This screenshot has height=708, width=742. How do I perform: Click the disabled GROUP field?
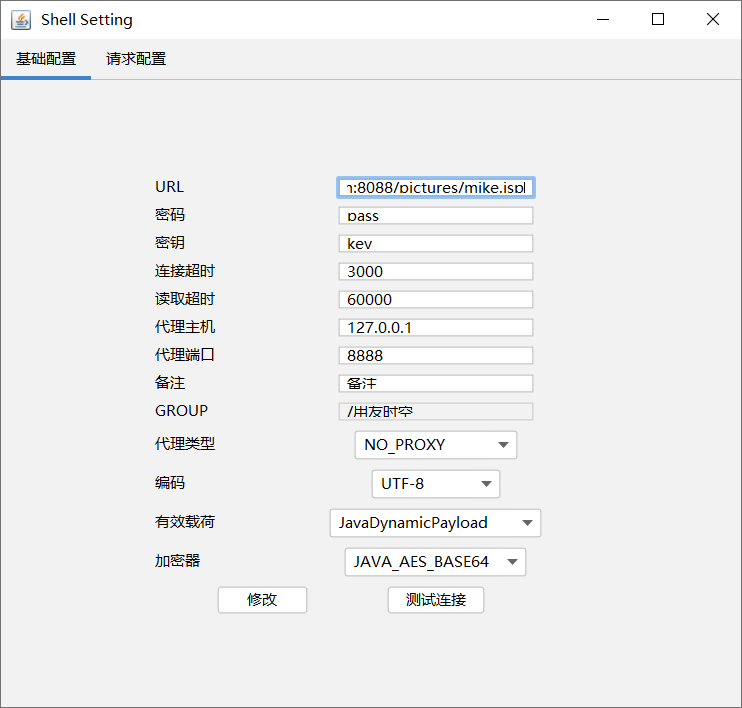tap(435, 411)
